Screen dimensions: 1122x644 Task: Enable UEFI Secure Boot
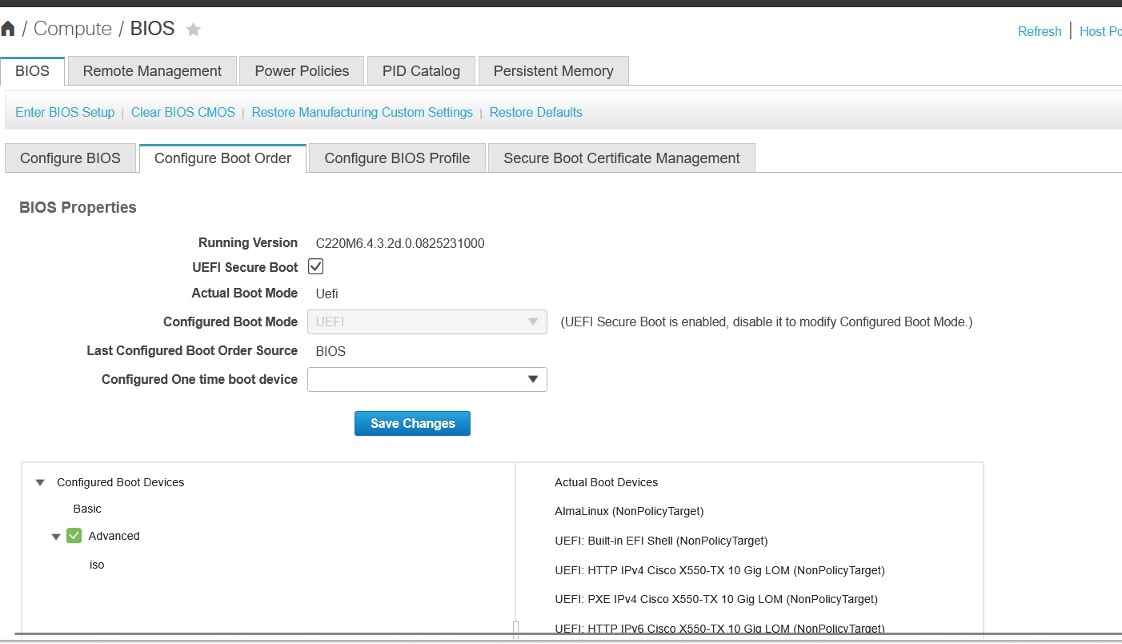tap(316, 267)
